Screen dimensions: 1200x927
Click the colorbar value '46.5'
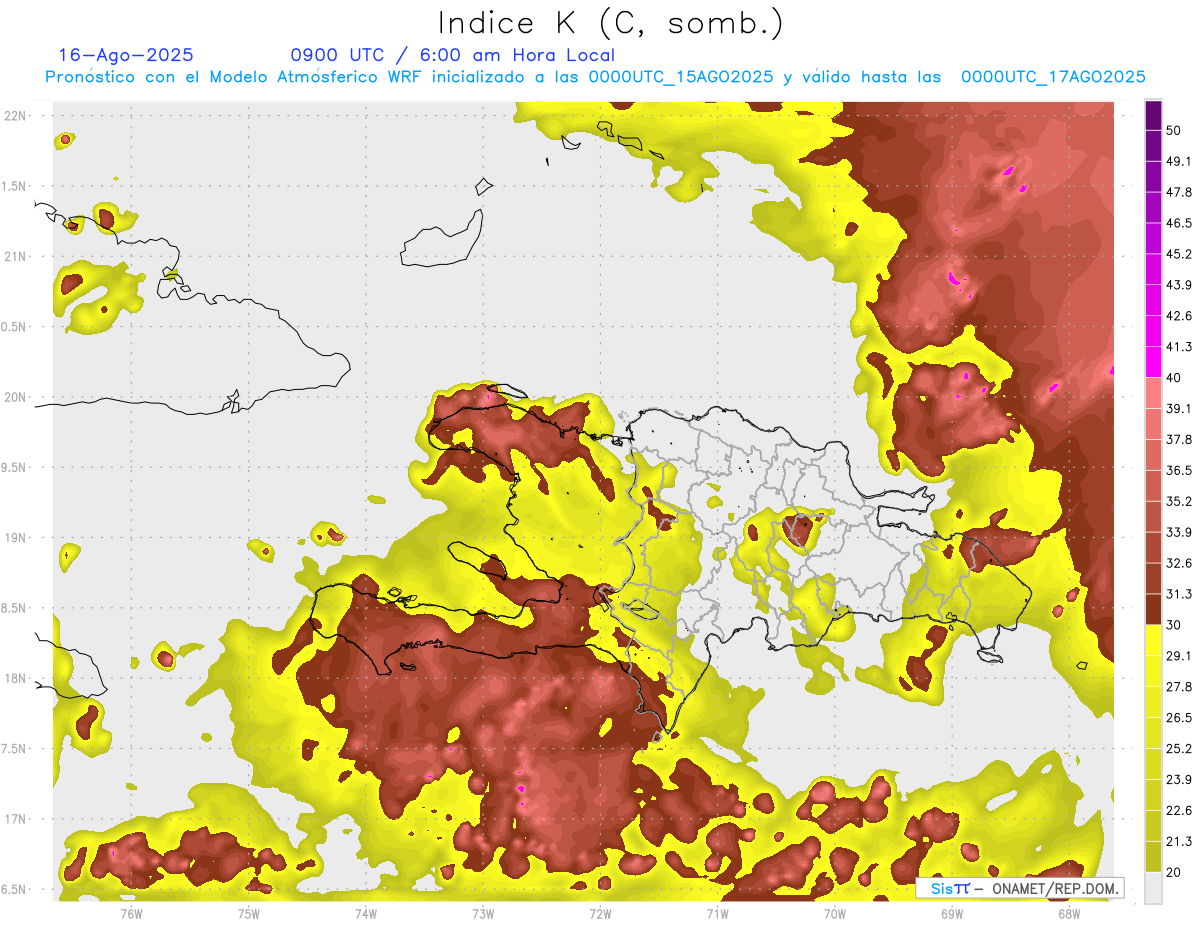(x=1178, y=223)
